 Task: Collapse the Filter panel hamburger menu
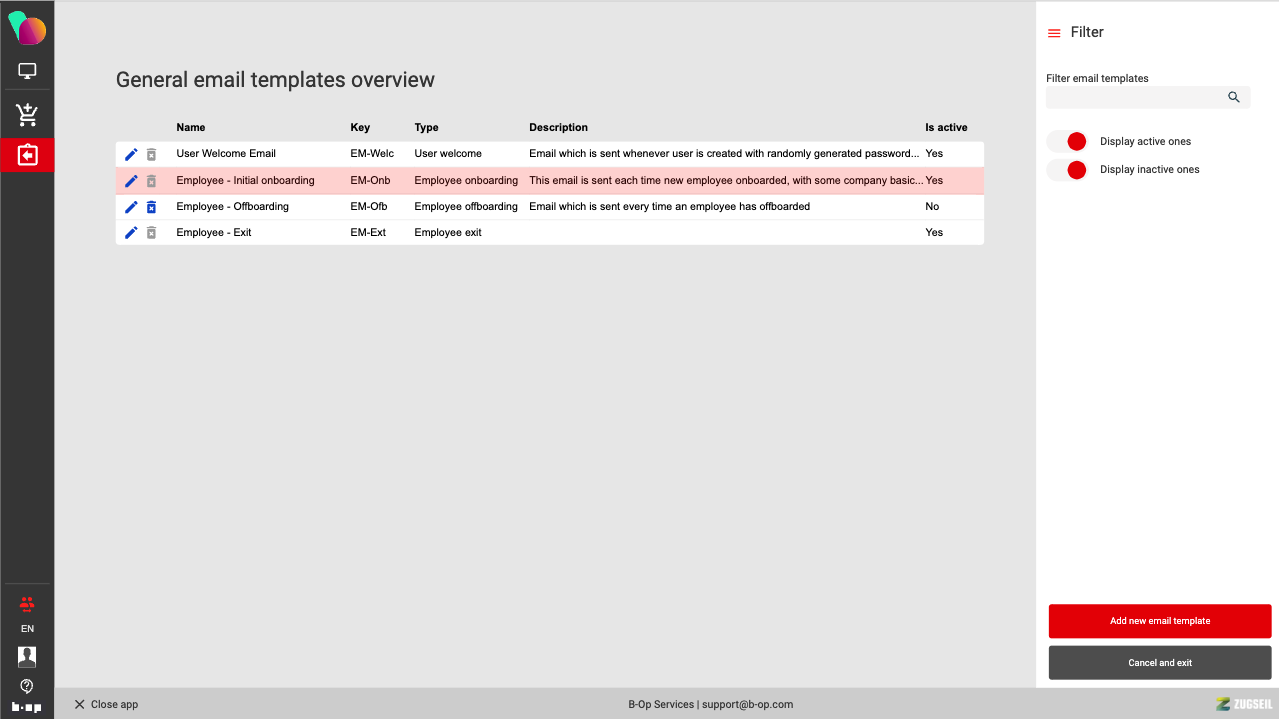(x=1054, y=33)
